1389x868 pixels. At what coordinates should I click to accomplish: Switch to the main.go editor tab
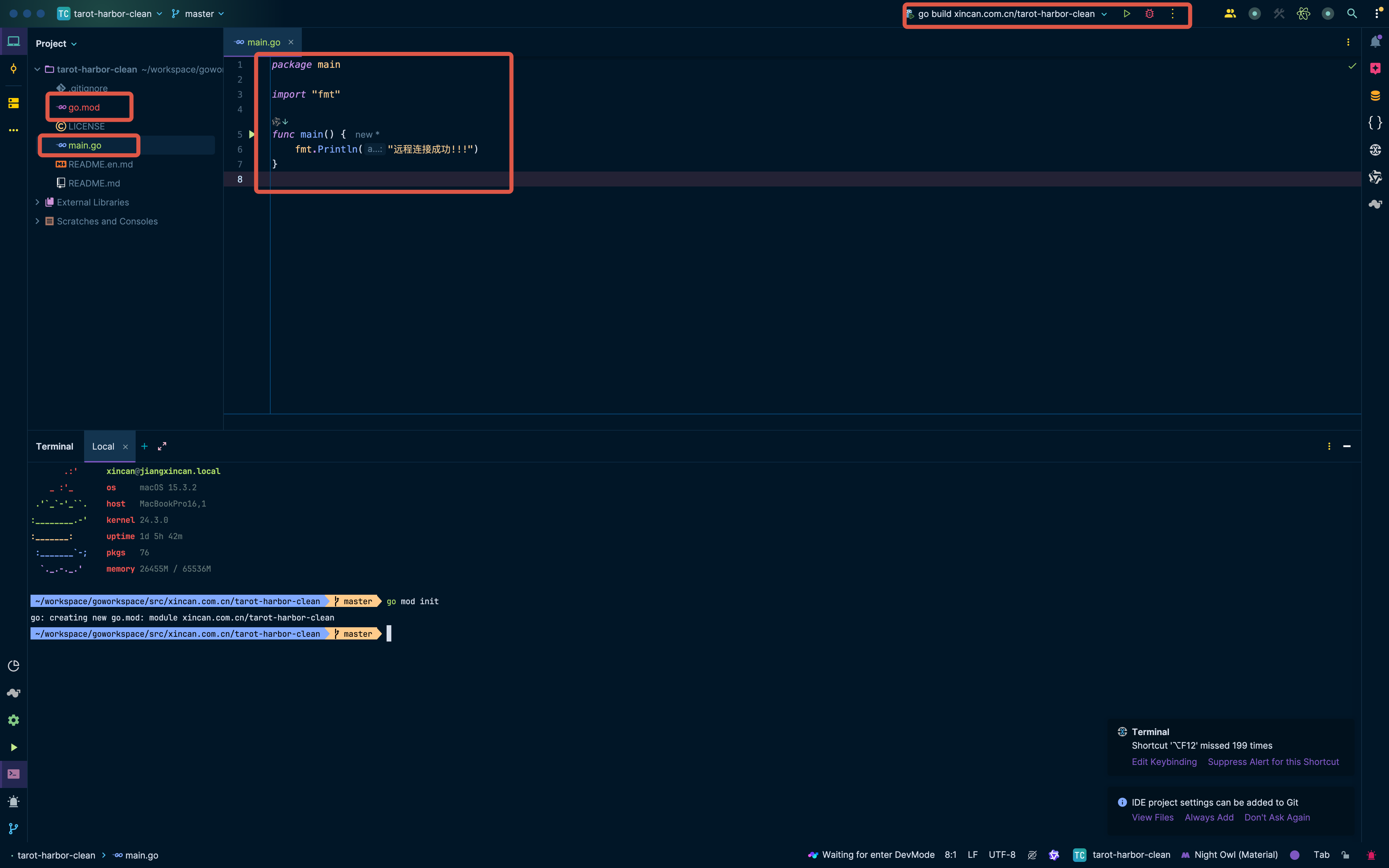point(263,42)
